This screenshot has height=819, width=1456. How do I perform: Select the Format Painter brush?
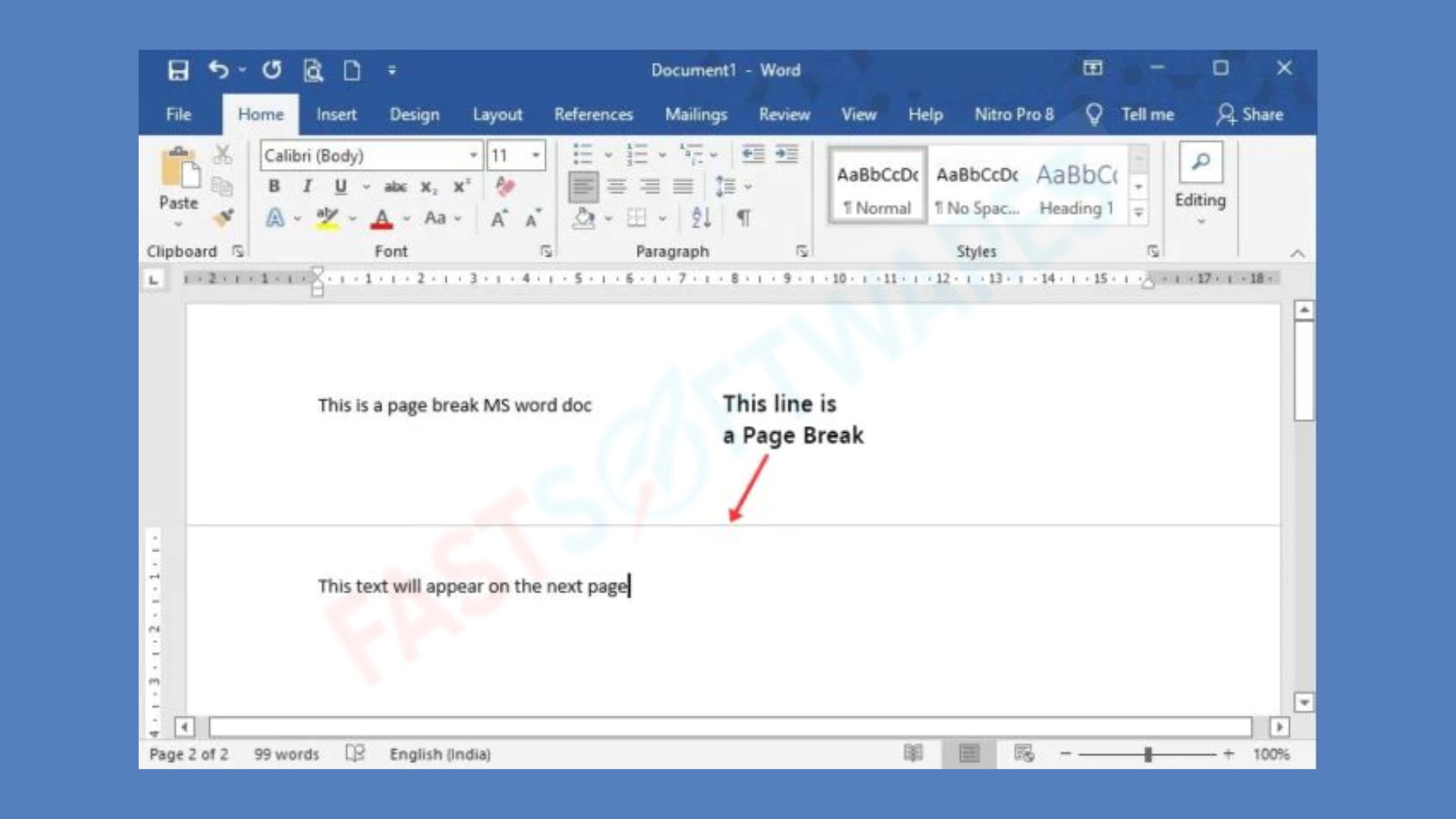coord(223,218)
